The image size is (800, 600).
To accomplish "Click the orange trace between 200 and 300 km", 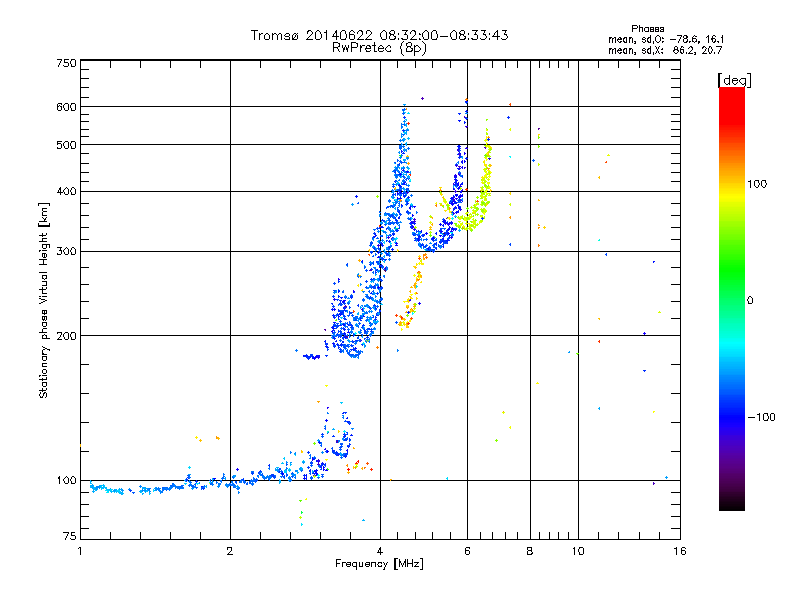I will pos(411,292).
